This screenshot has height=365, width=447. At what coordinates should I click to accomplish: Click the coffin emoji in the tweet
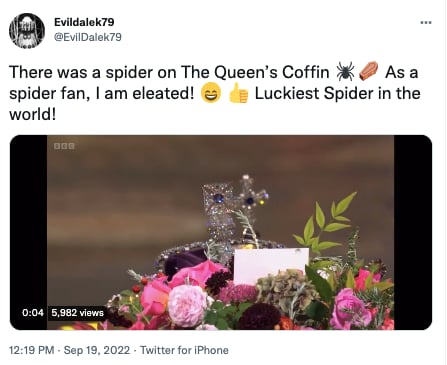pos(368,71)
